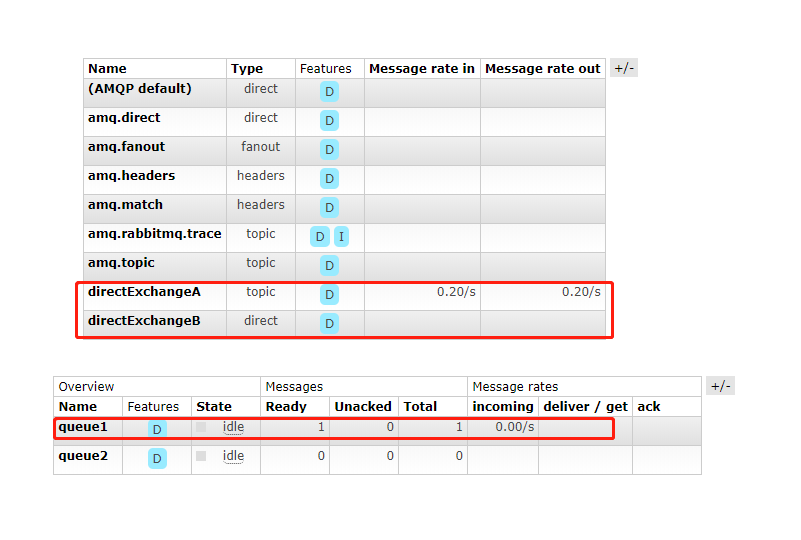Viewport: 801px width, 540px height.
Task: Click the D badge for directExchangeA
Action: click(x=329, y=295)
